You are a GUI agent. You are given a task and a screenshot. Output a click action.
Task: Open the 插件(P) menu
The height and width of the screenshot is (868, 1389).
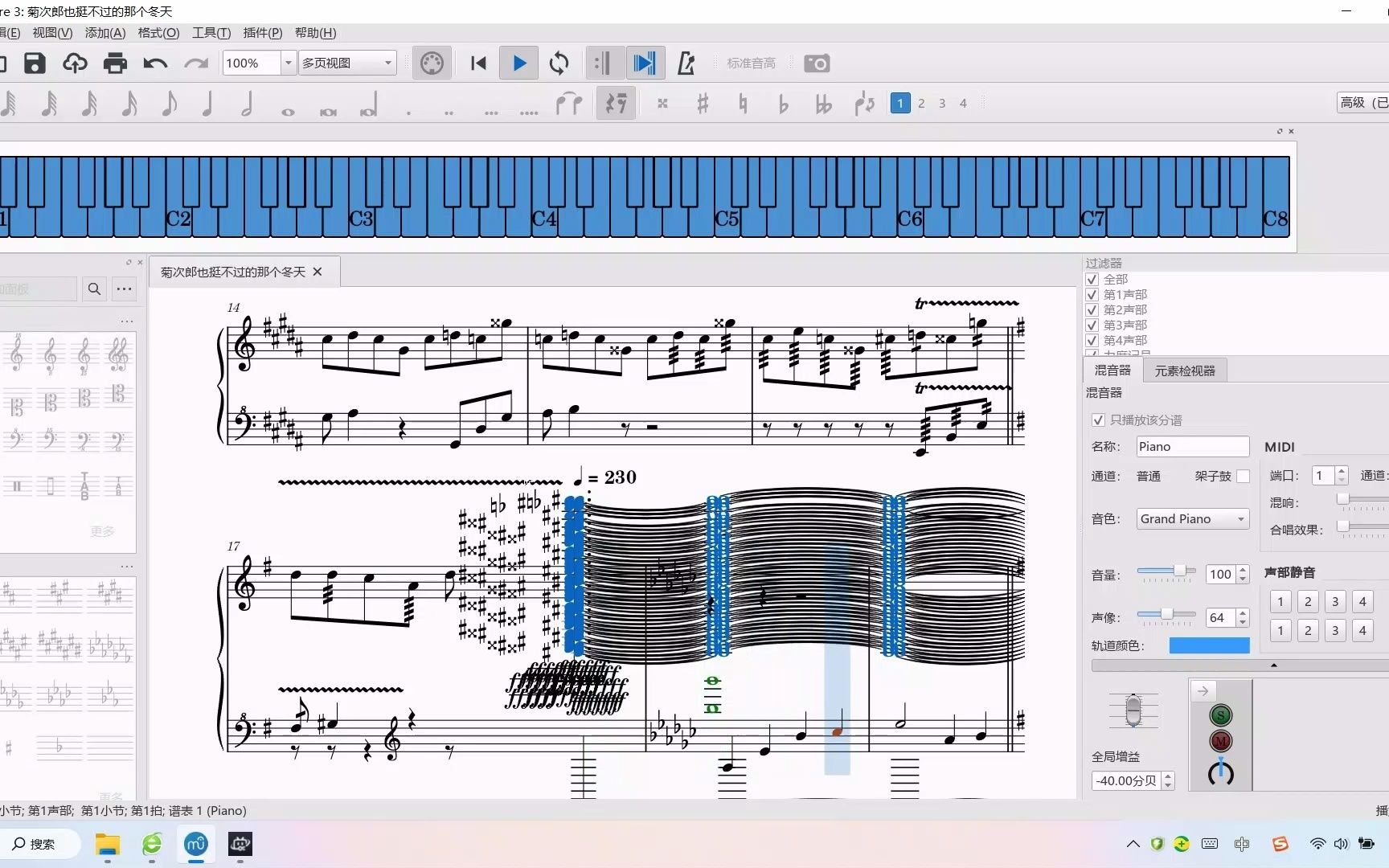click(x=263, y=33)
